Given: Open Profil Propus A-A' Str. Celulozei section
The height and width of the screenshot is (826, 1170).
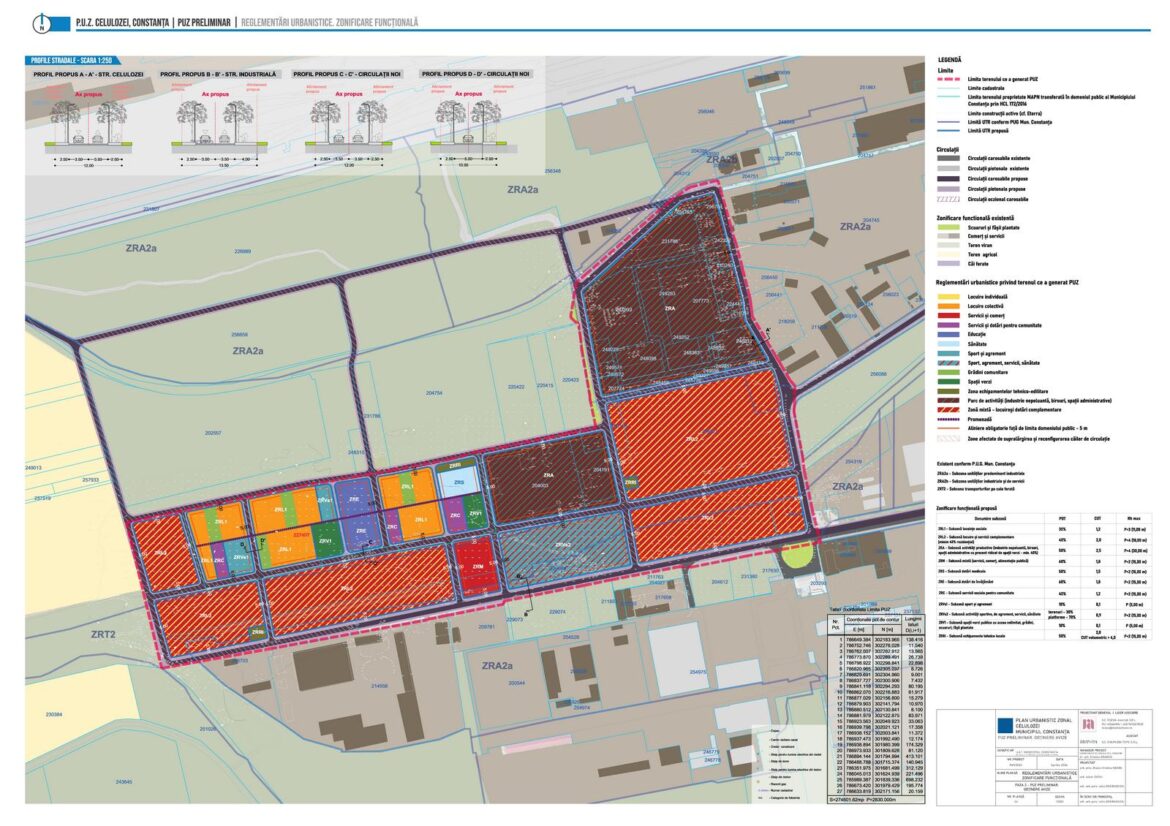Looking at the screenshot, I should point(89,75).
